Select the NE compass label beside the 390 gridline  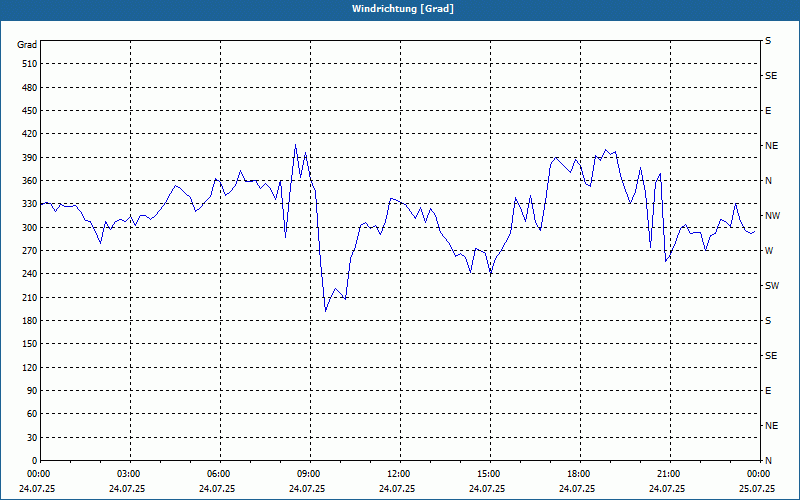[771, 146]
